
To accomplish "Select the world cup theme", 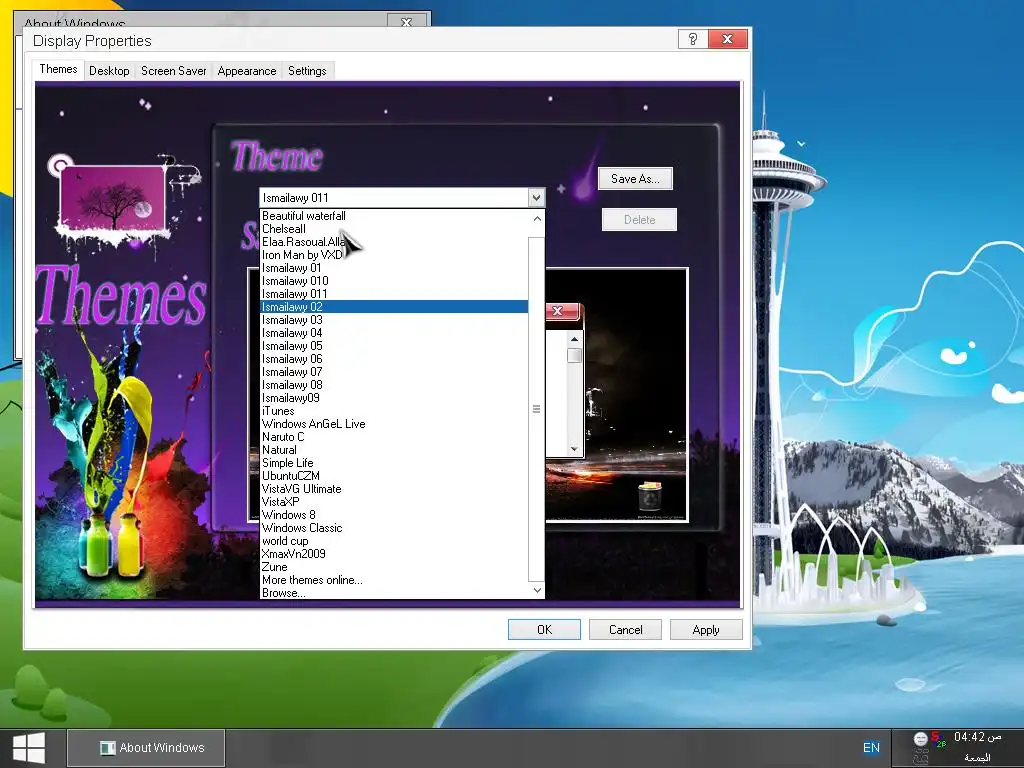I will 394,541.
